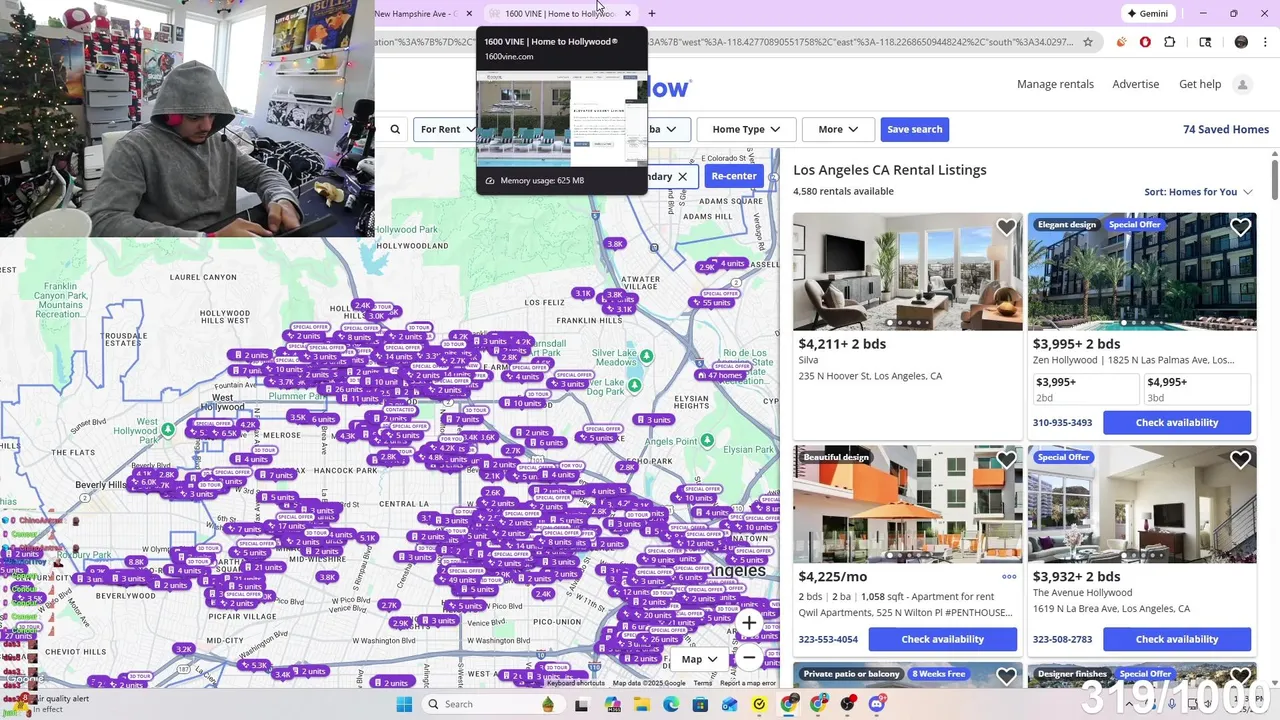1280x720 pixels.
Task: Check availability for Qwil Apartments
Action: (943, 639)
